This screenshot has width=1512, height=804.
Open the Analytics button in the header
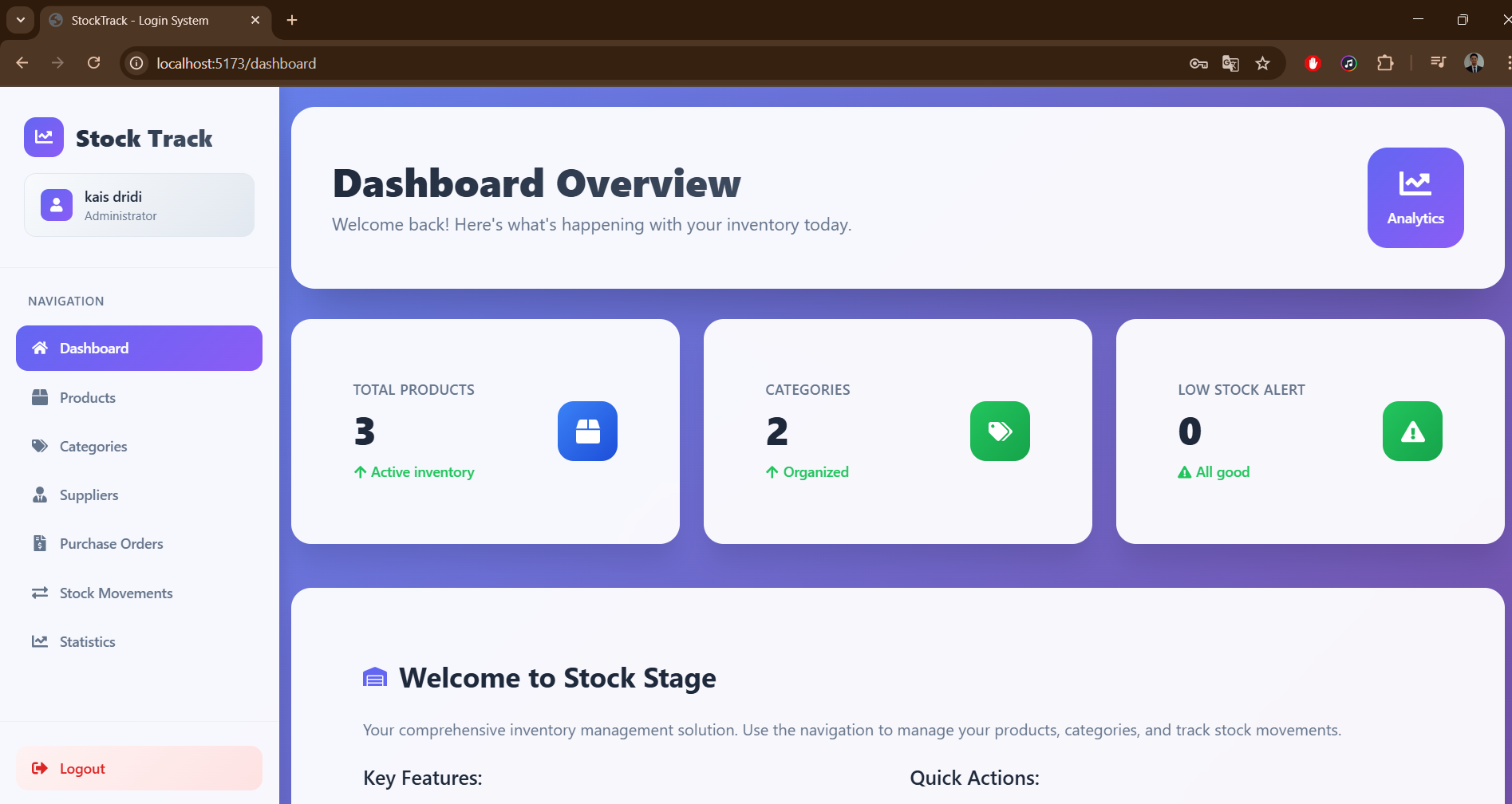click(x=1415, y=198)
